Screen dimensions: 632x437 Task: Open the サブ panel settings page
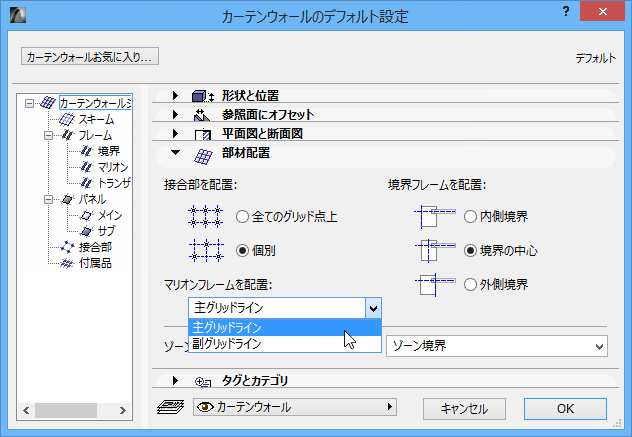pos(106,231)
